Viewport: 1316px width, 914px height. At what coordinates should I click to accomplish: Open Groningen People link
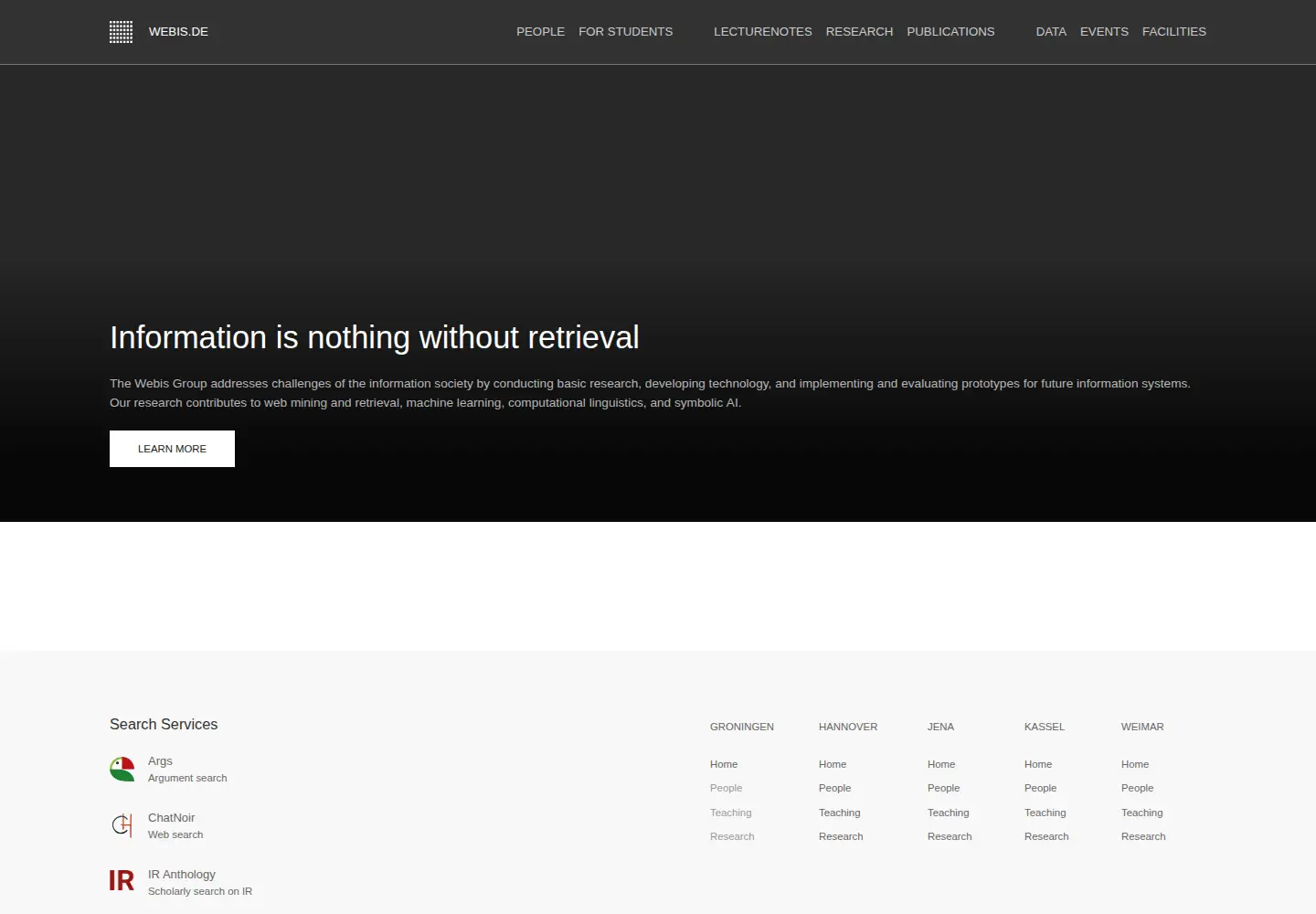click(x=726, y=788)
